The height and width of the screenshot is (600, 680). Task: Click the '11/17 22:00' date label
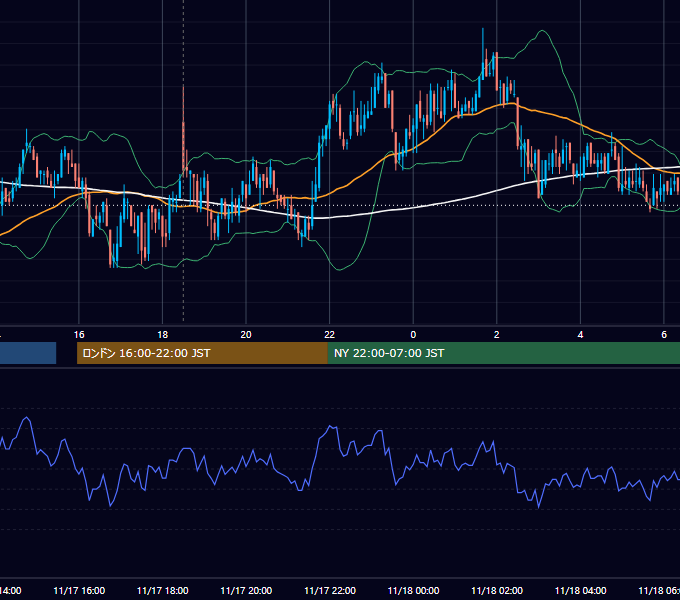click(x=330, y=591)
